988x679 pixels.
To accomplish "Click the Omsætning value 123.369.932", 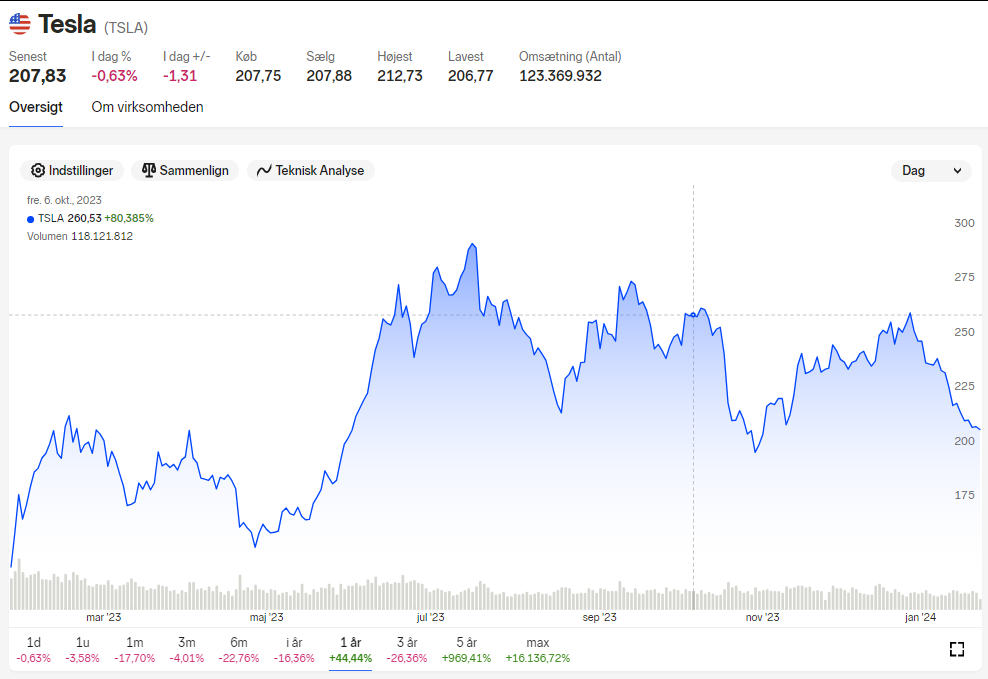I will [560, 76].
